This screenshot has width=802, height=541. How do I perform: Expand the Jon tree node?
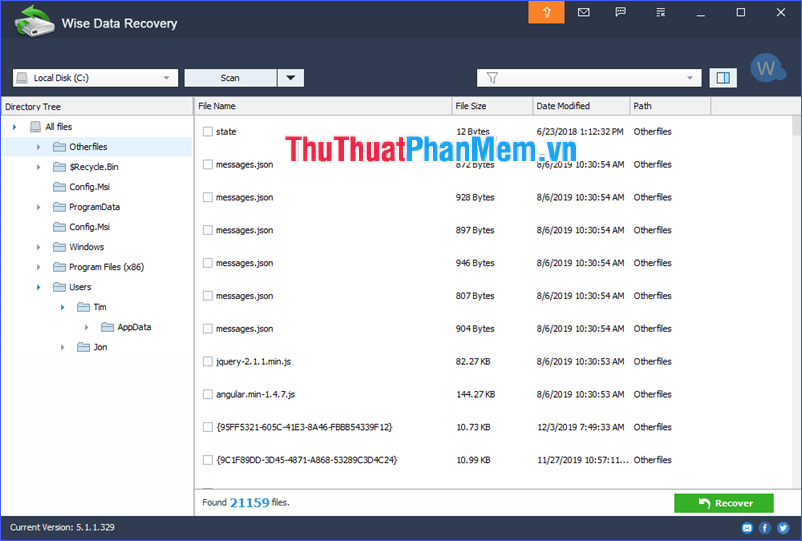click(62, 347)
